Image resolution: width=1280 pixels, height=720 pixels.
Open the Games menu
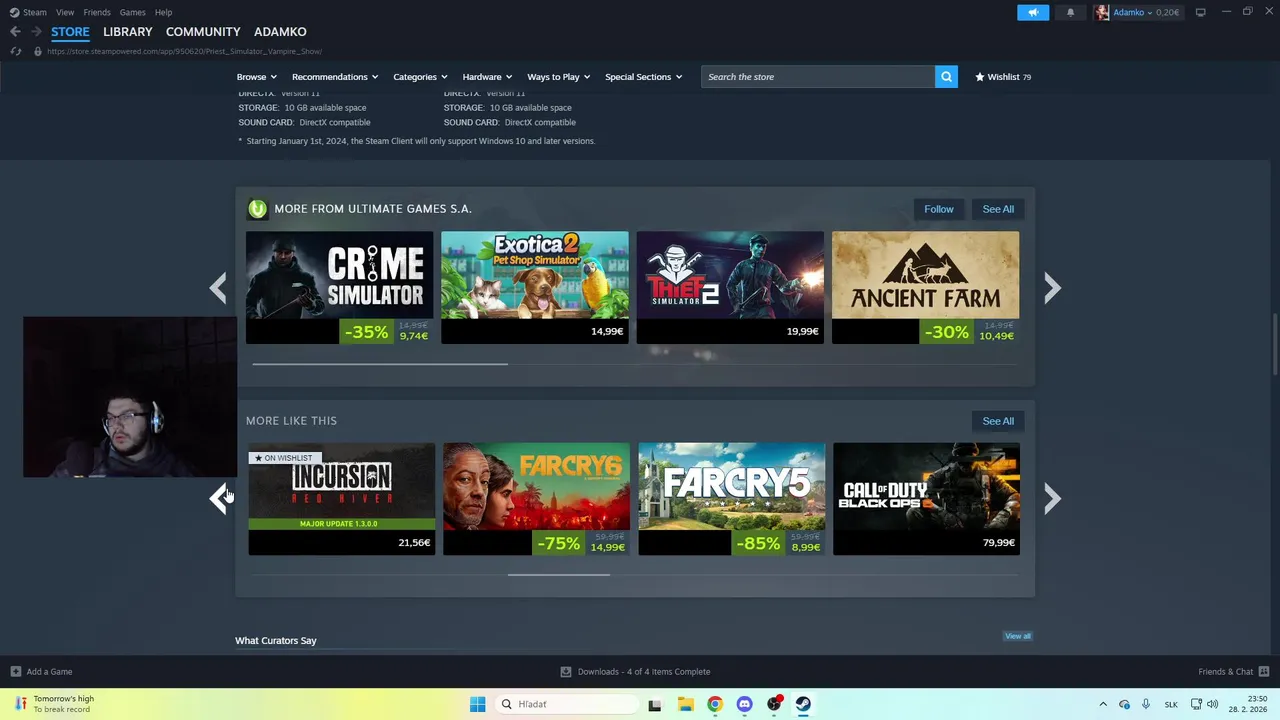[x=132, y=12]
